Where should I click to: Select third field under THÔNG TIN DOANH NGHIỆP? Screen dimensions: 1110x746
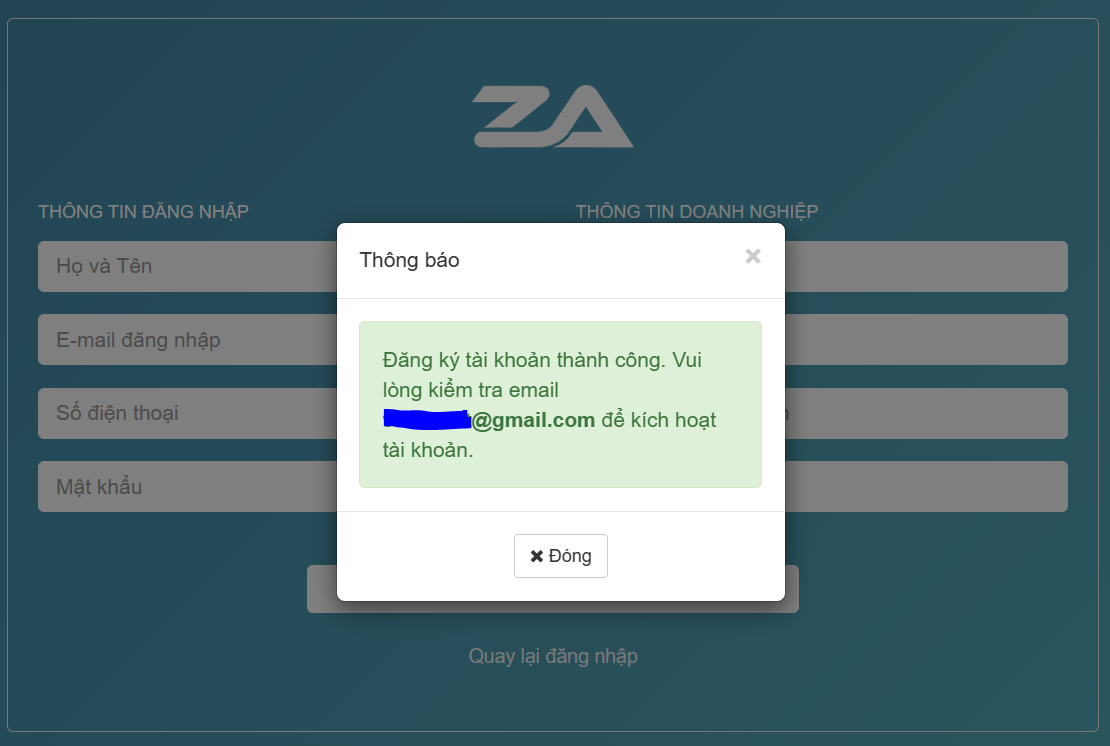(x=925, y=413)
